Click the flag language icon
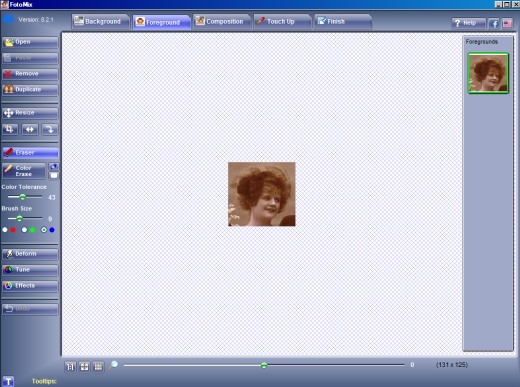520x387 pixels. (x=507, y=23)
